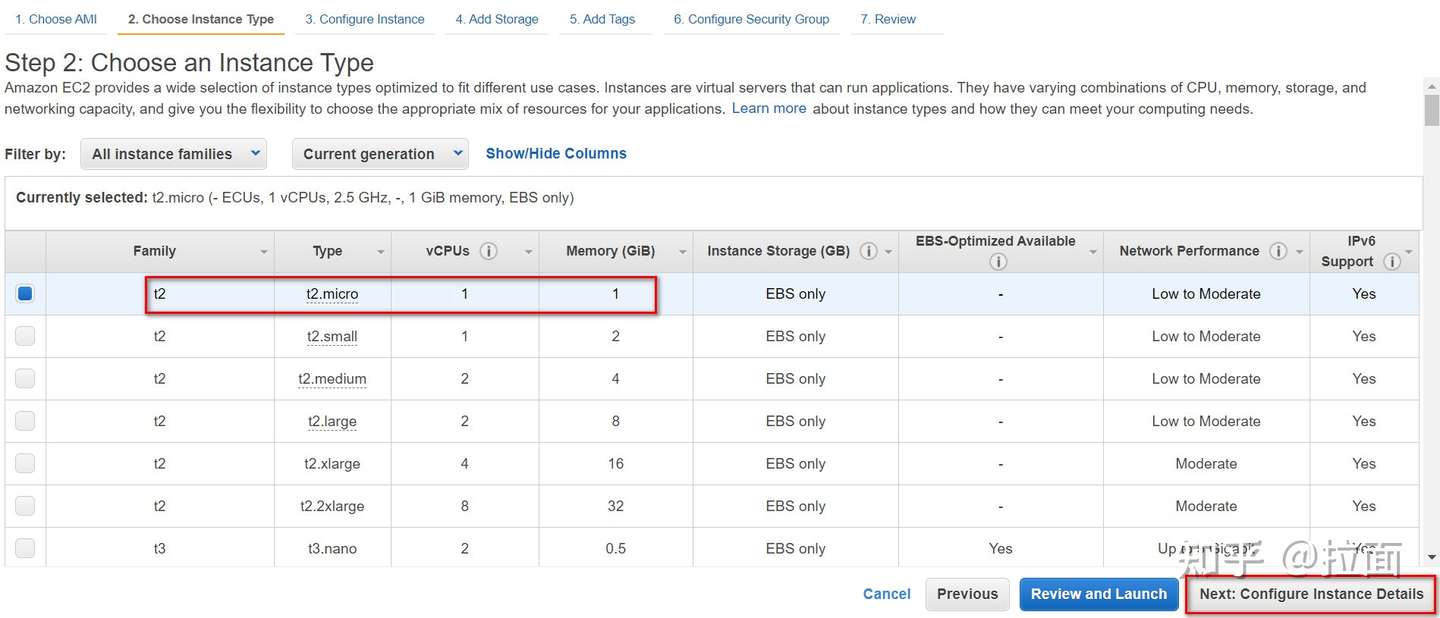Click Next: Configure Instance Details

coord(1311,594)
